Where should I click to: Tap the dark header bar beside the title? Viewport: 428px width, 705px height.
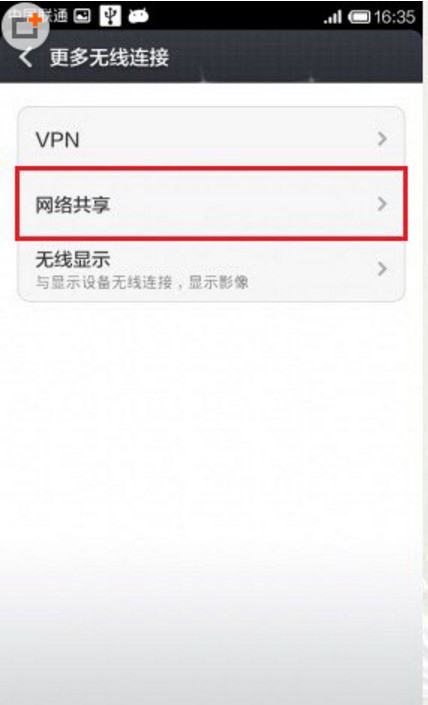(292, 58)
